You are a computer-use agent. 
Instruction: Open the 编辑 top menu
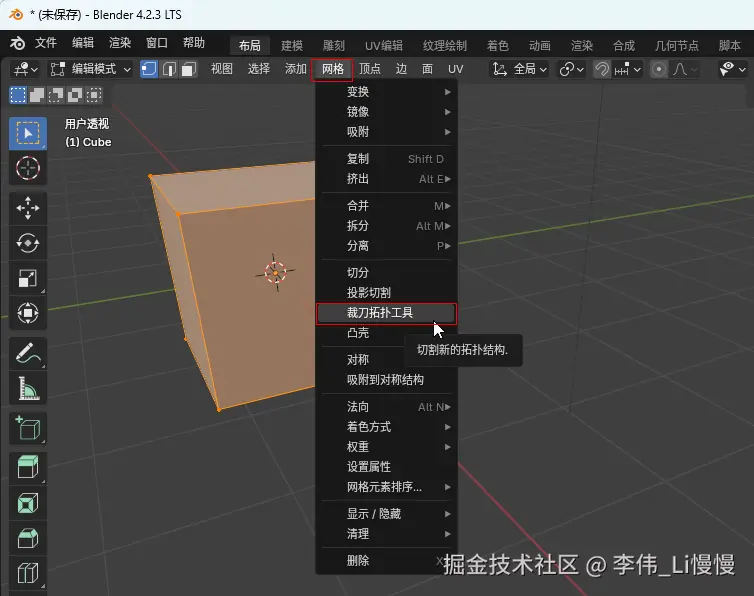83,43
